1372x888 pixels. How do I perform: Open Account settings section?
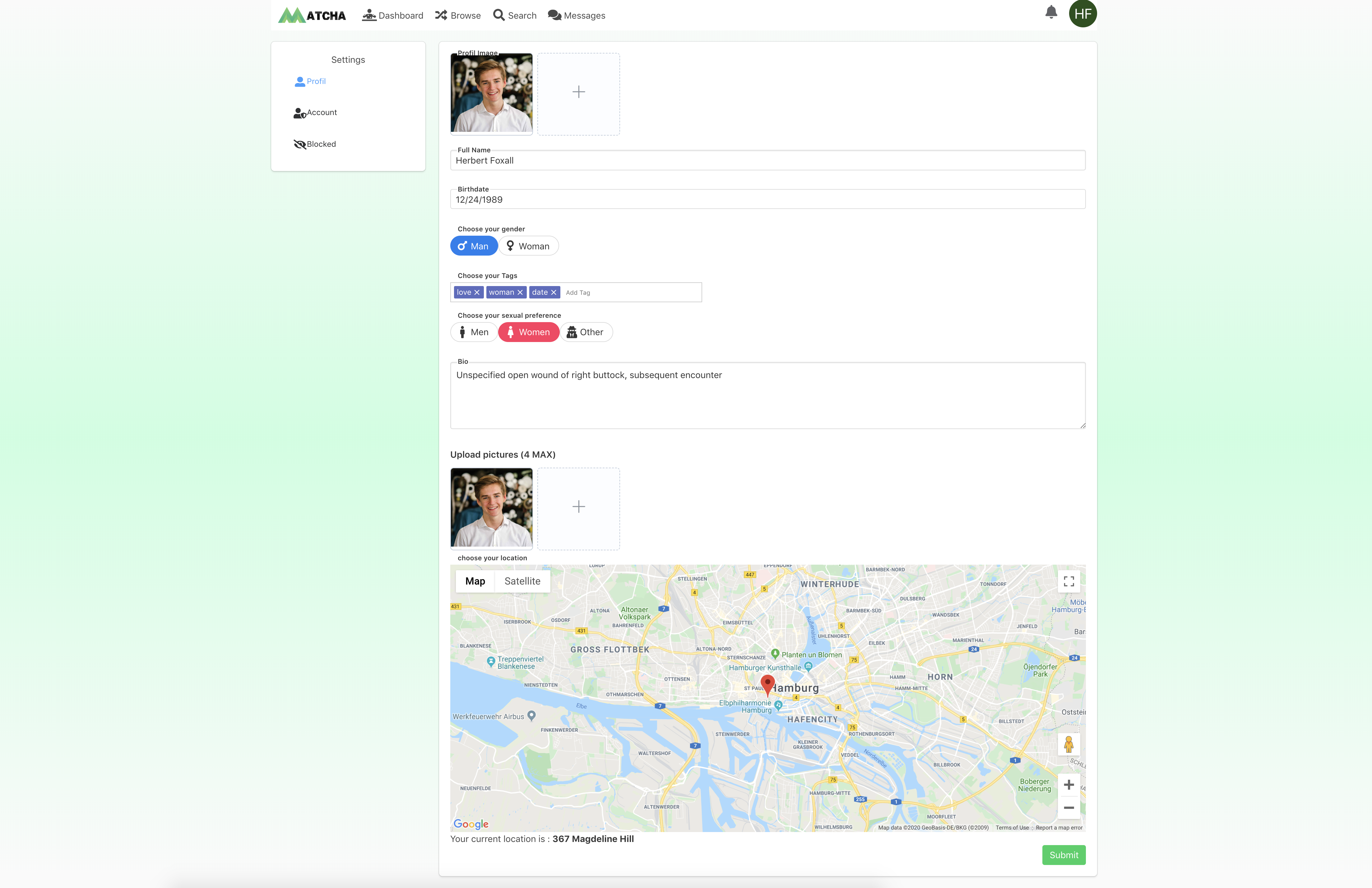click(x=321, y=112)
